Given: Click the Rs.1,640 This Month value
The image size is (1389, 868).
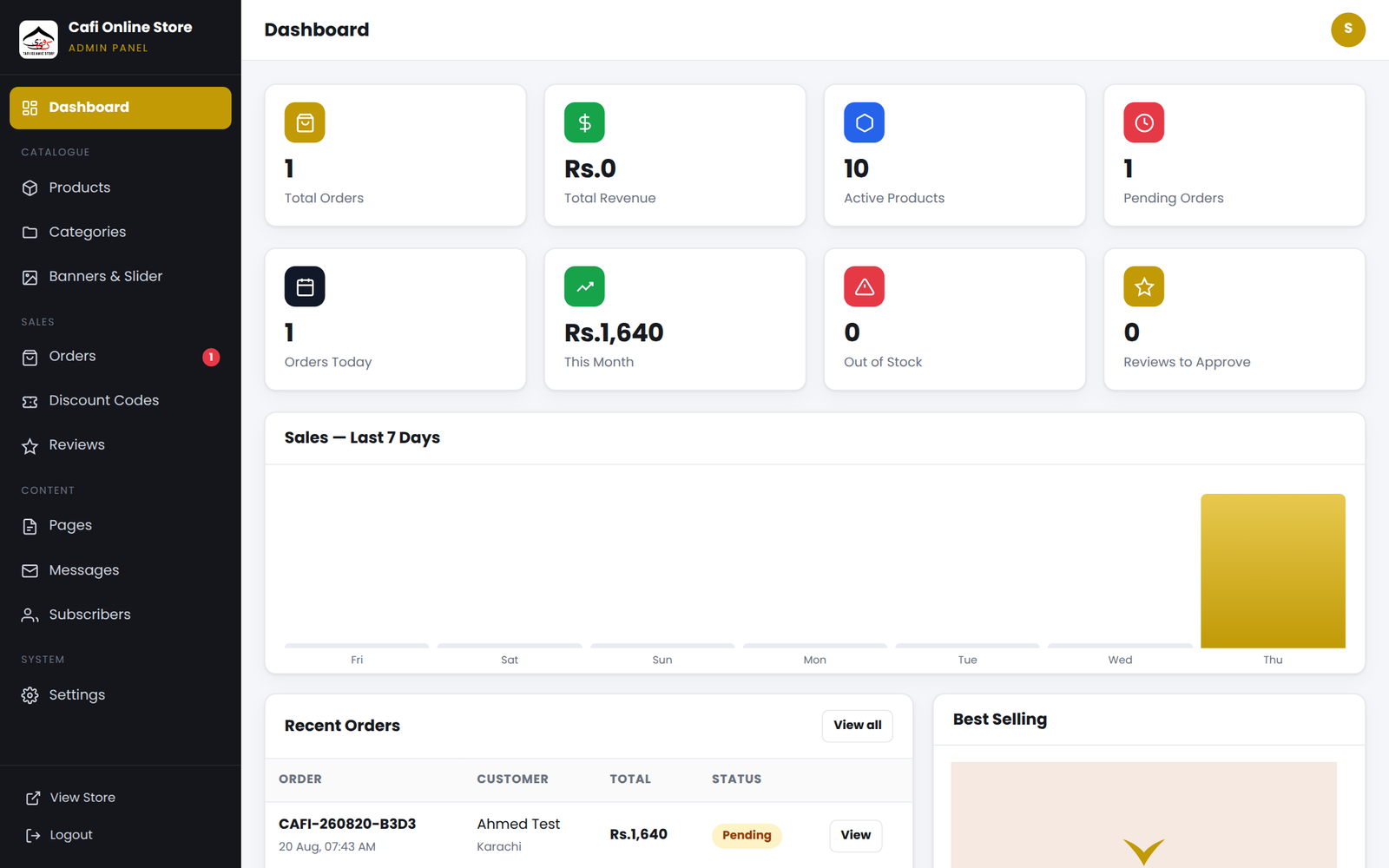Looking at the screenshot, I should pyautogui.click(x=614, y=332).
